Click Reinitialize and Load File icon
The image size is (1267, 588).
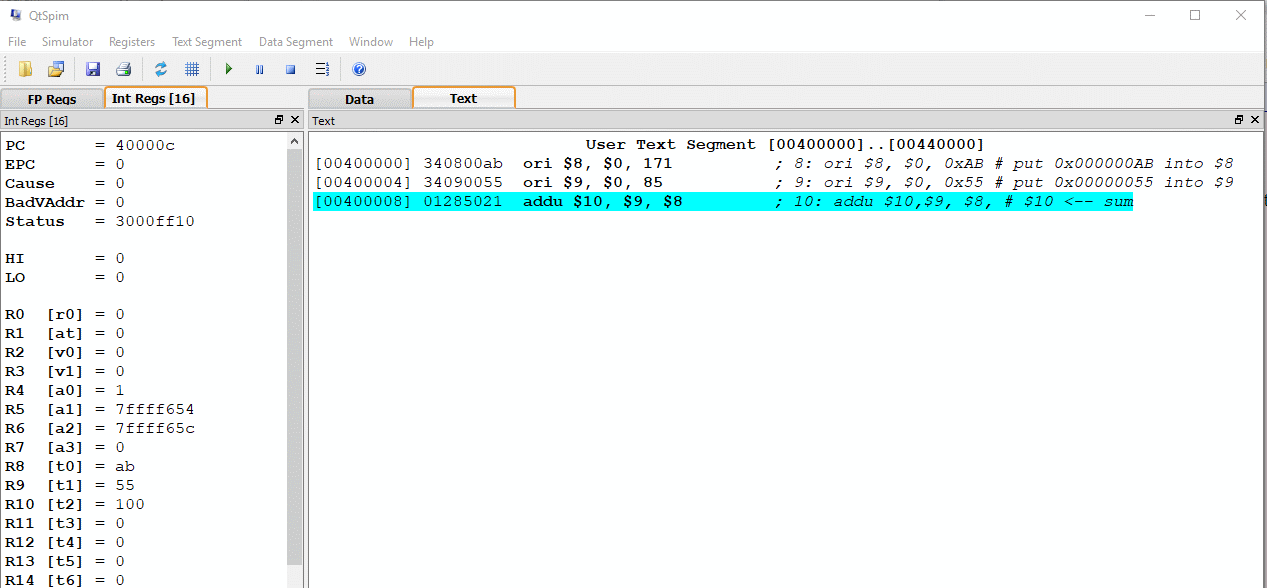[x=56, y=69]
